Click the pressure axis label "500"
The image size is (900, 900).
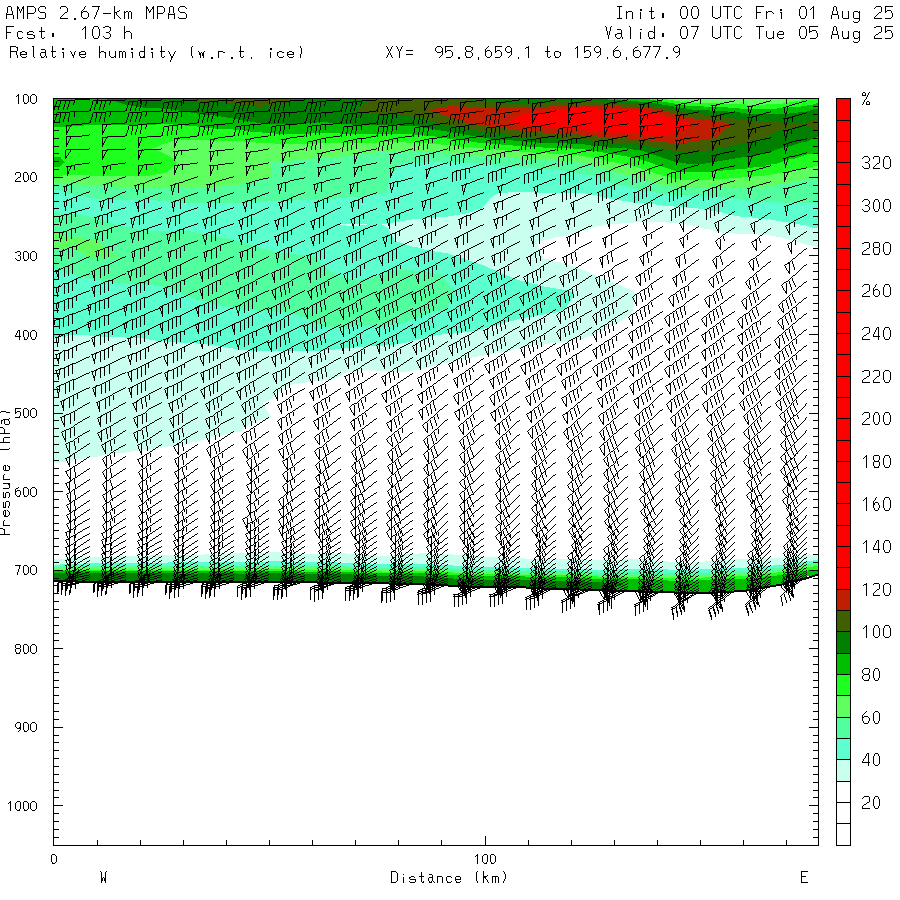coord(26,413)
